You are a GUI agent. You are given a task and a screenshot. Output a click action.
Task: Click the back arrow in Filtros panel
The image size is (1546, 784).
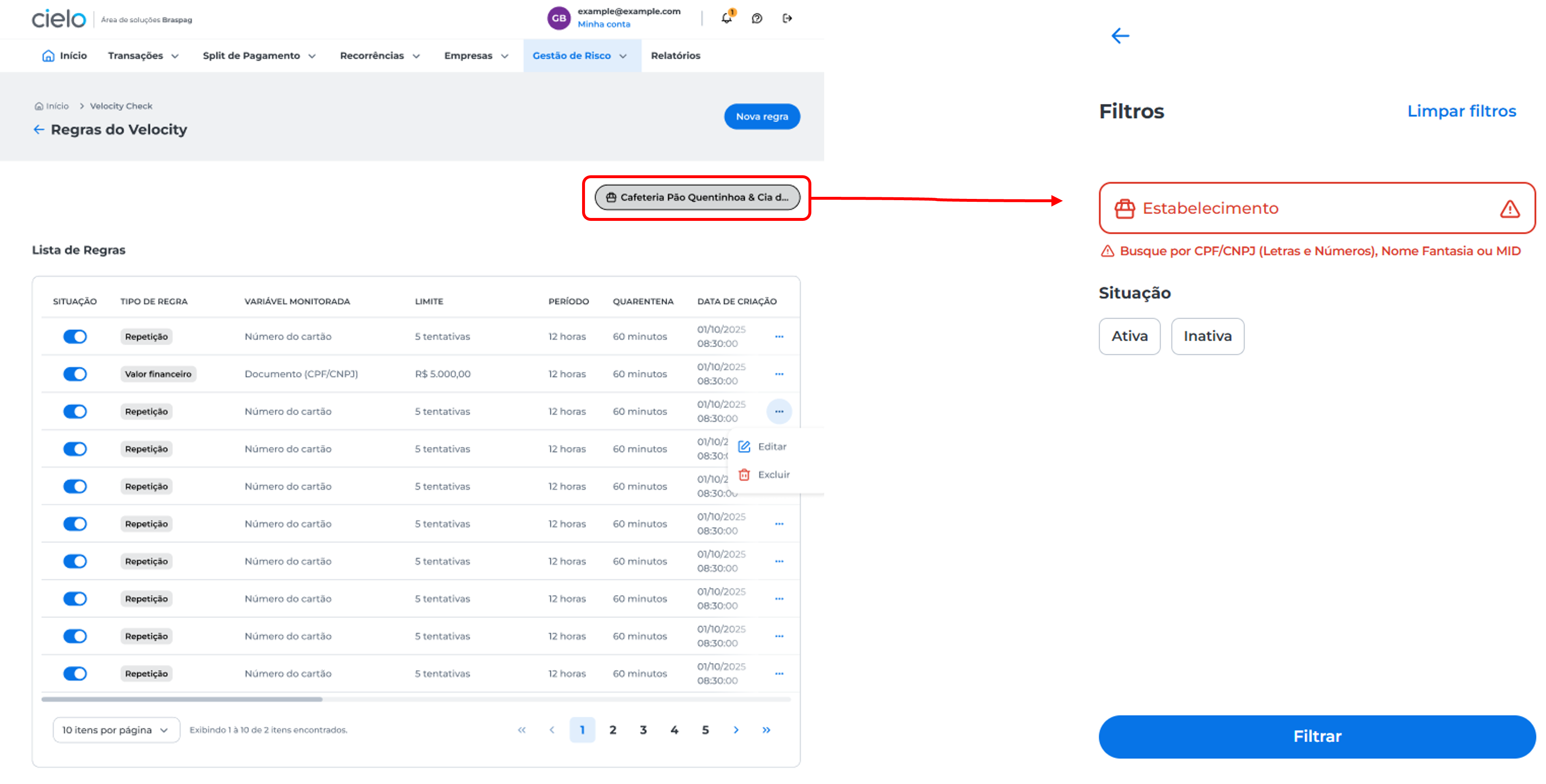click(x=1120, y=36)
